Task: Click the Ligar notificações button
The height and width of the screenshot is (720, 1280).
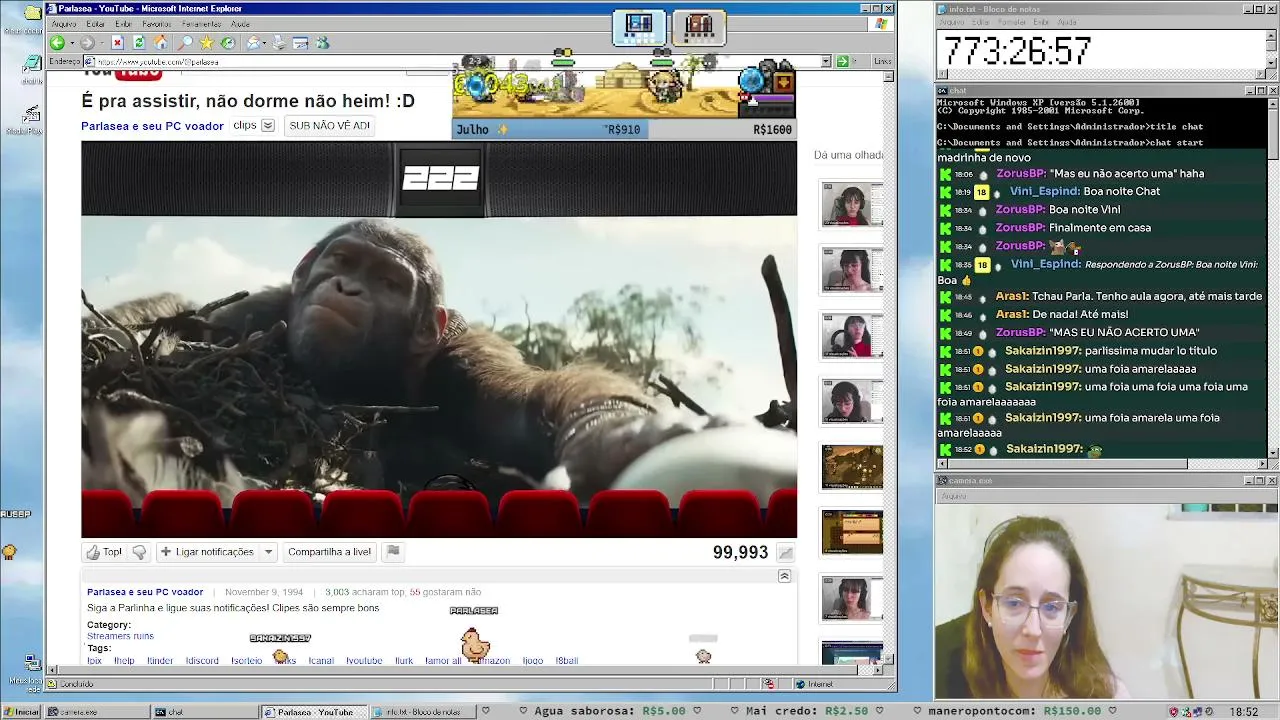Action: pos(207,552)
